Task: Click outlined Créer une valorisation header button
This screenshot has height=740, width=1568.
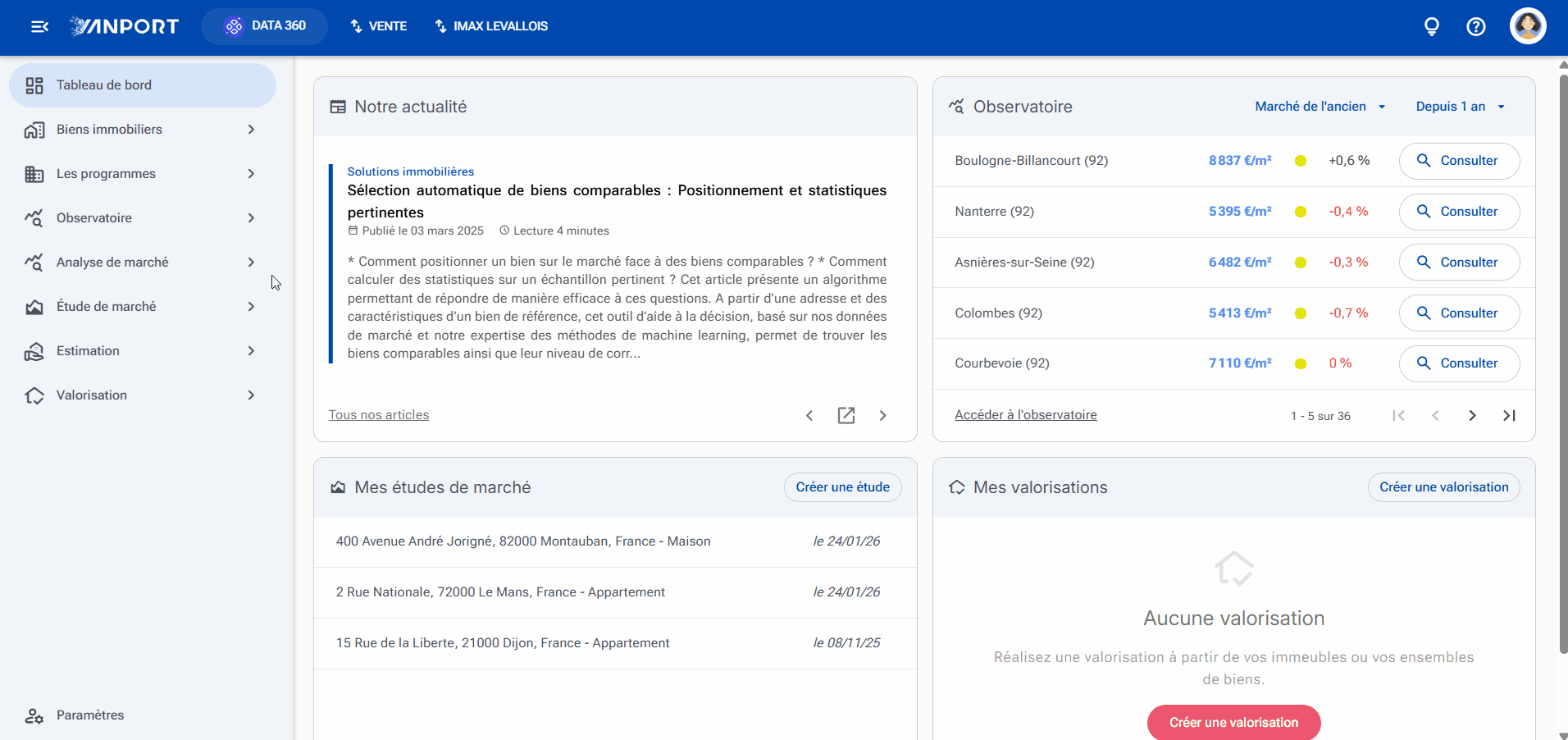Action: (x=1443, y=487)
